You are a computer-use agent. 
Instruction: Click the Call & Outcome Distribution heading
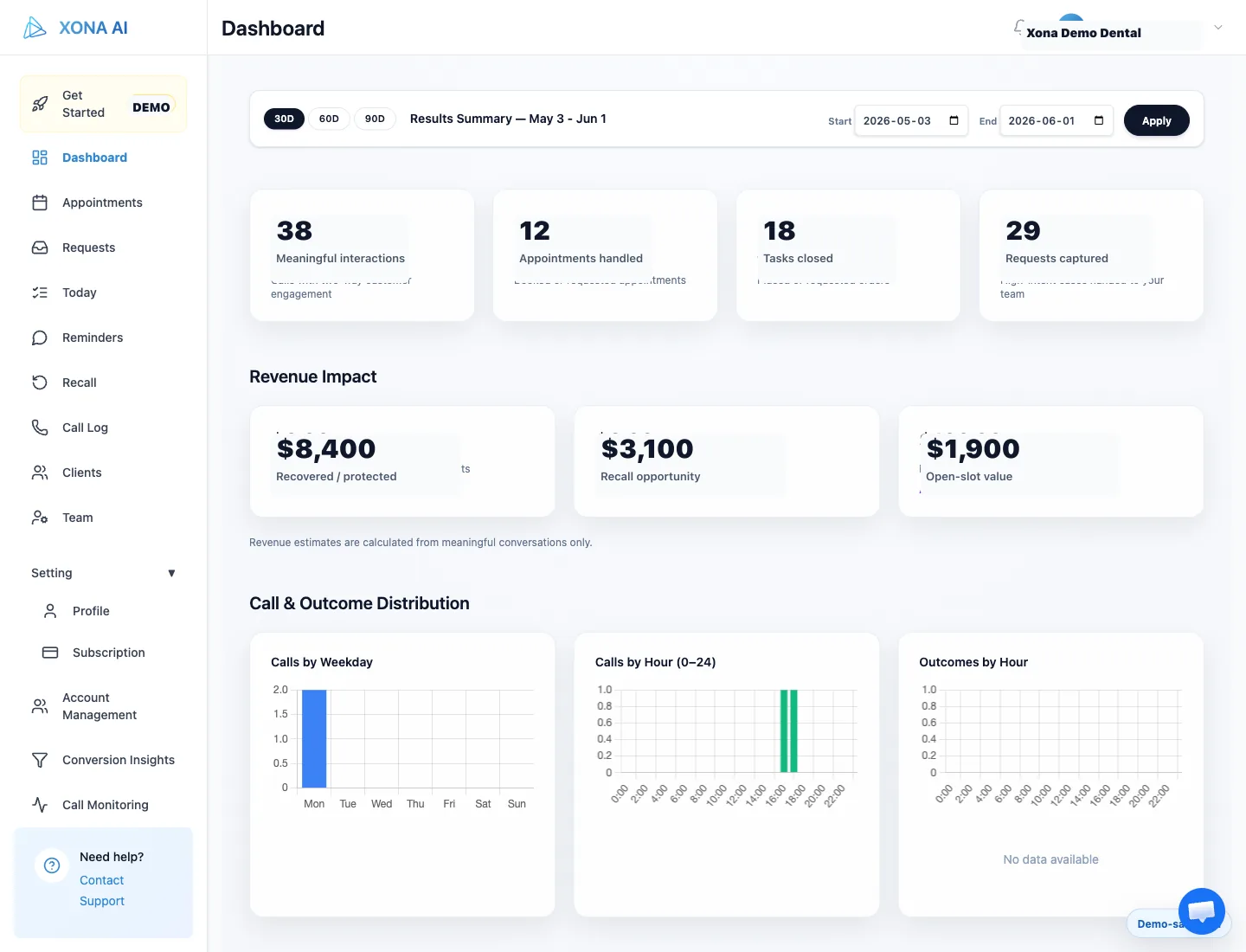point(359,603)
